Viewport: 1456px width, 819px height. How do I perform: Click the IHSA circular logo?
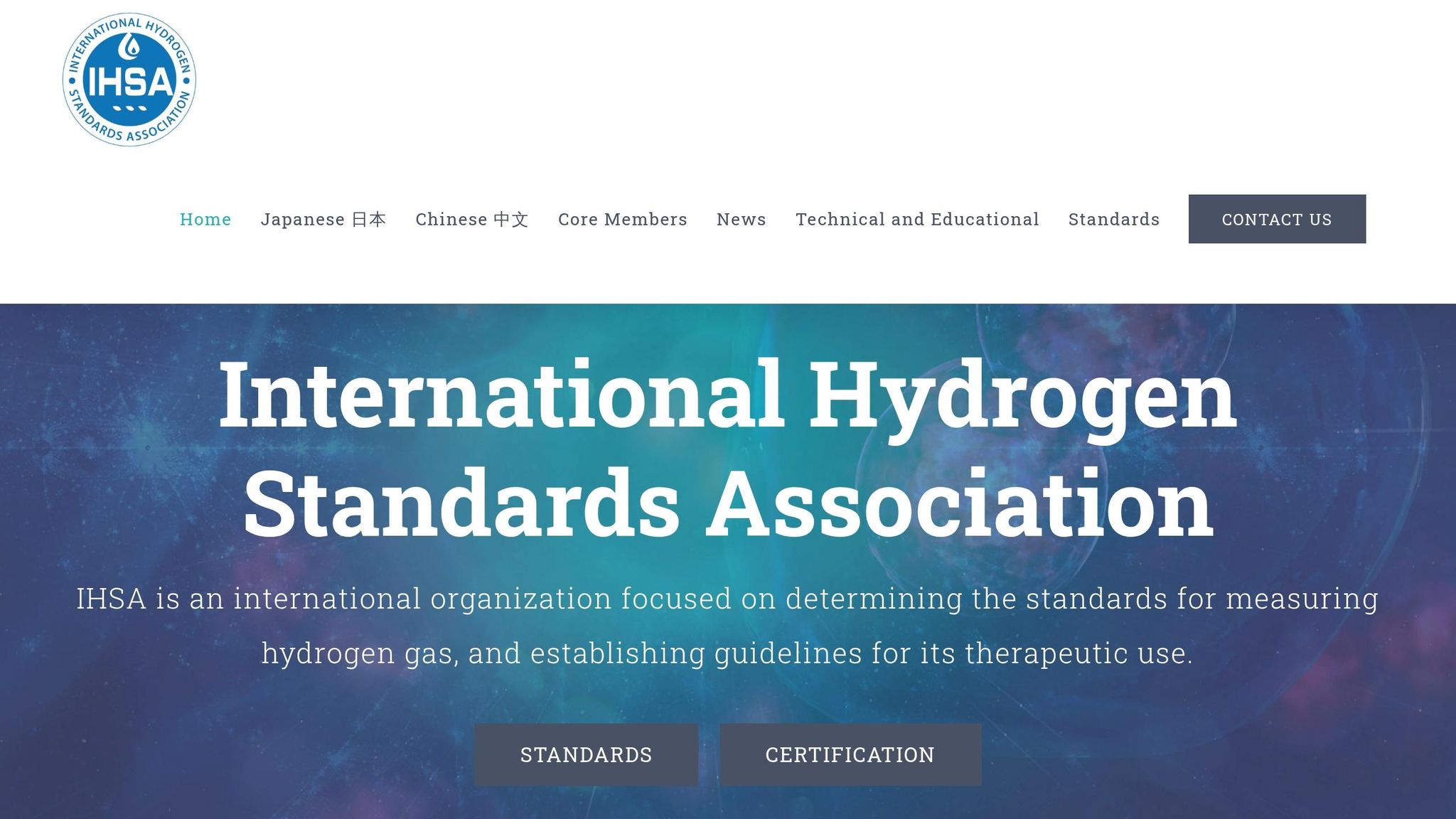click(129, 80)
